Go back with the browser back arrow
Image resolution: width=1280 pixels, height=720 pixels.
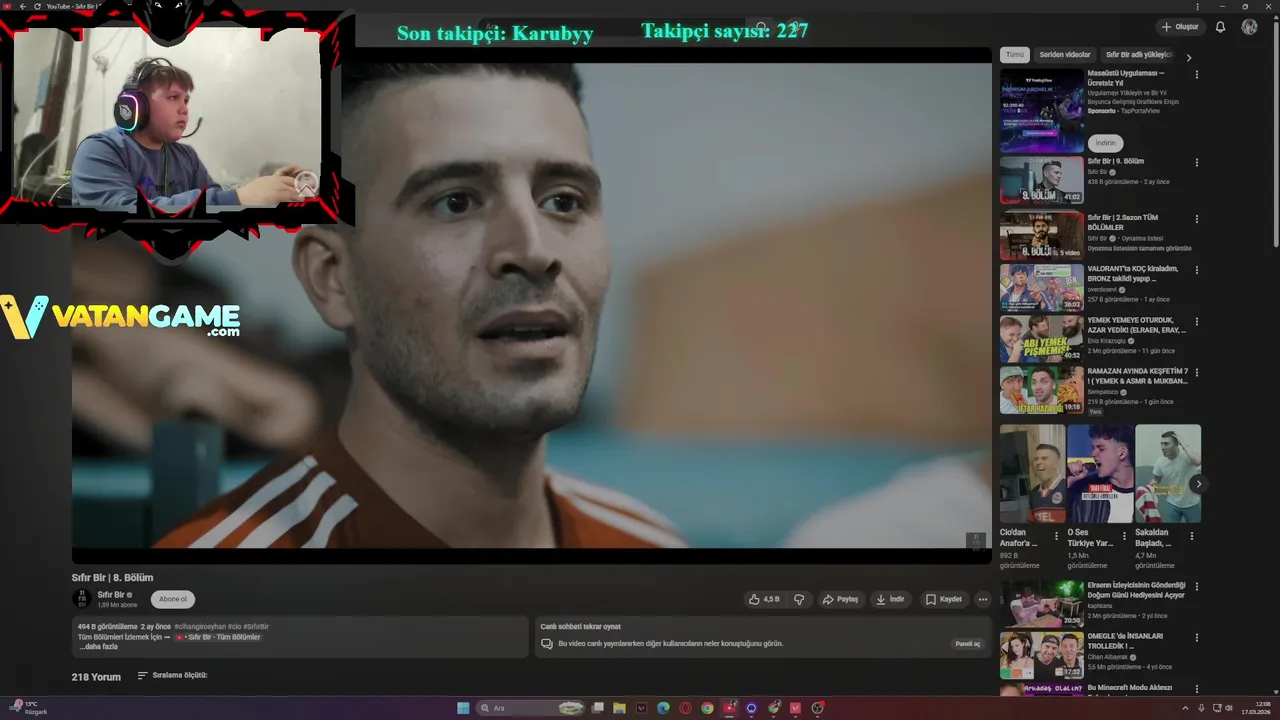coord(22,6)
